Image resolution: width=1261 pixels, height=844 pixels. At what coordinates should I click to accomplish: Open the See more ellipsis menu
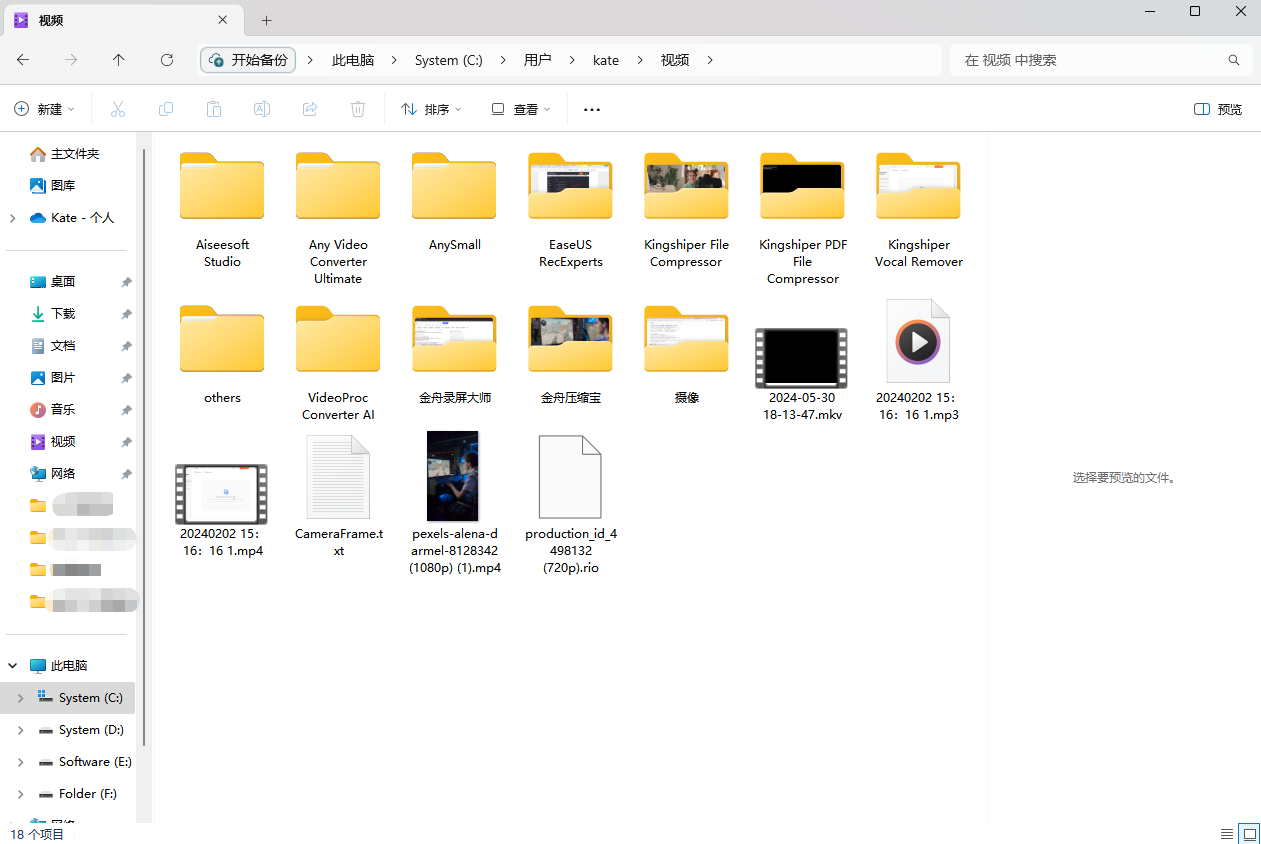pyautogui.click(x=592, y=109)
